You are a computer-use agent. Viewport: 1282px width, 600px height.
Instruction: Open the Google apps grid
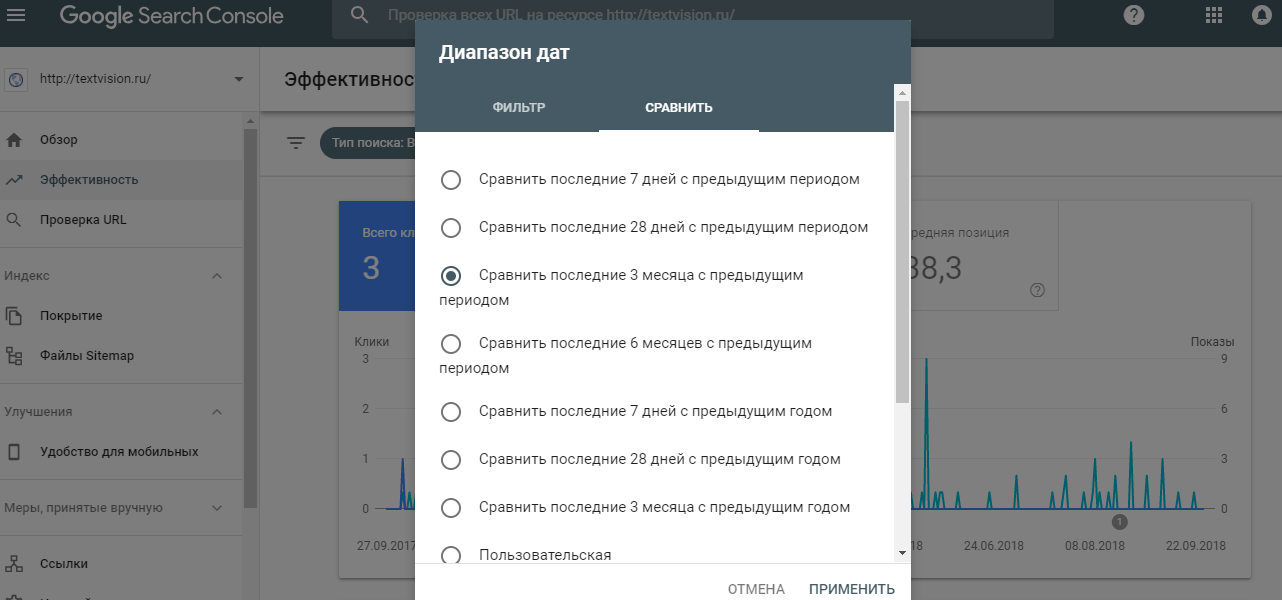click(1212, 15)
